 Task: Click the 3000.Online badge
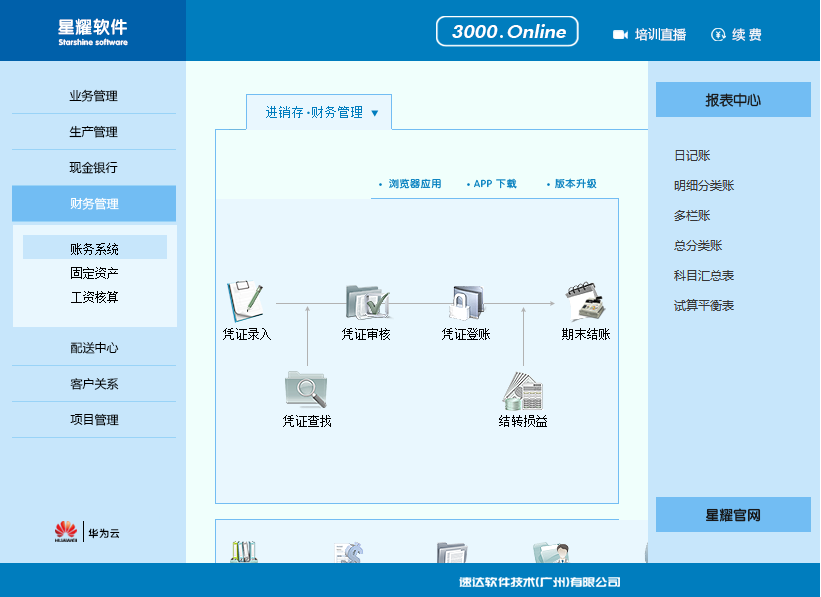coord(507,31)
